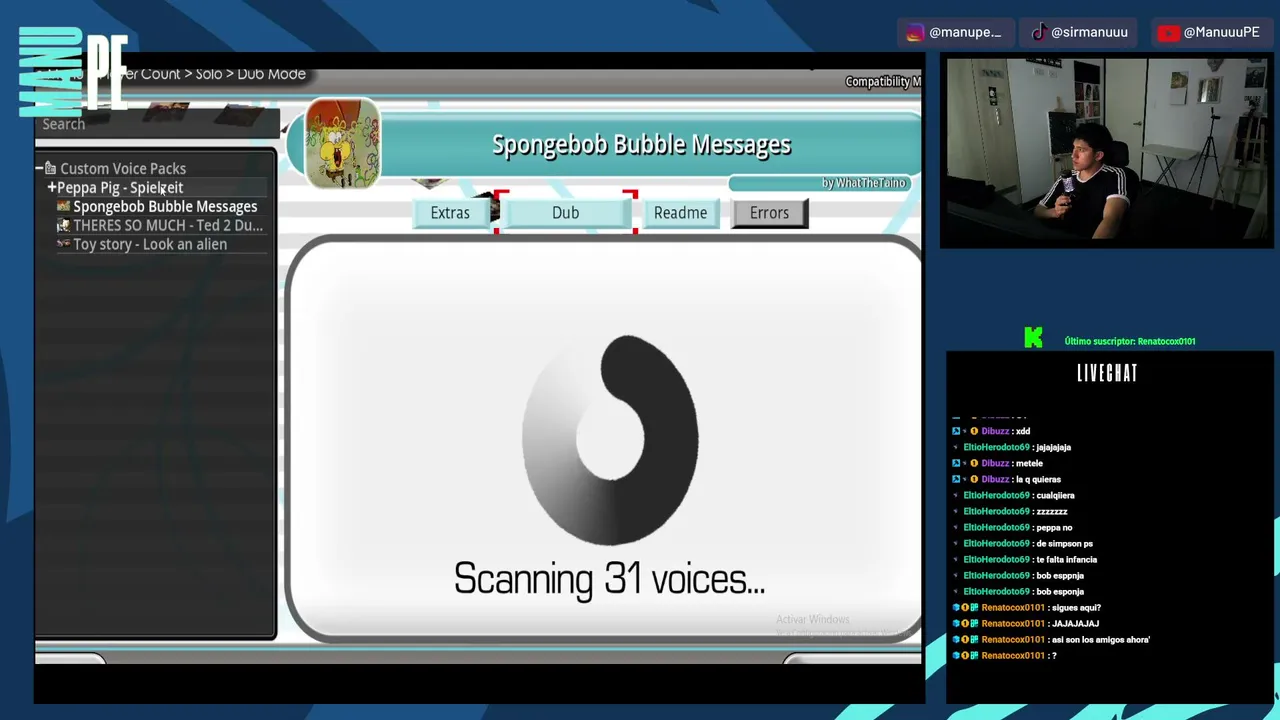This screenshot has height=720, width=1280.
Task: Click the icon beside Toy story - Look an alien
Action: pos(63,244)
